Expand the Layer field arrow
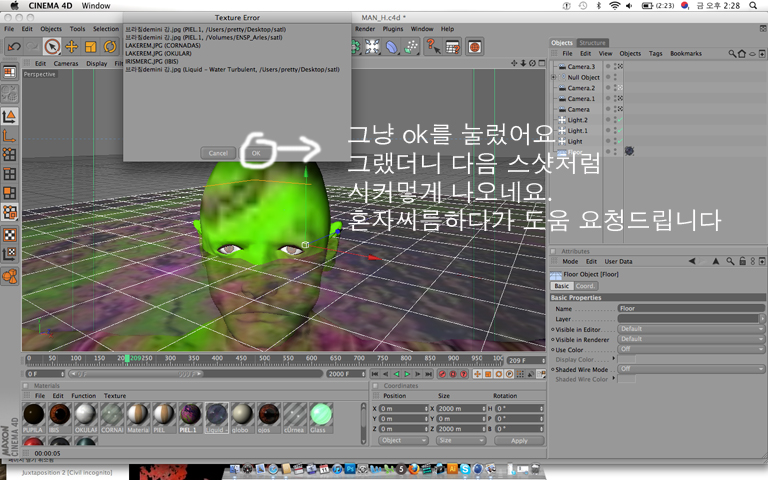This screenshot has height=480, width=768. [x=762, y=318]
